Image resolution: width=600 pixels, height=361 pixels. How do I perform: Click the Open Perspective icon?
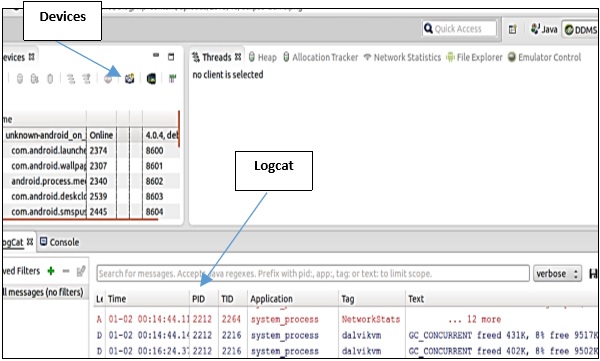coord(513,29)
